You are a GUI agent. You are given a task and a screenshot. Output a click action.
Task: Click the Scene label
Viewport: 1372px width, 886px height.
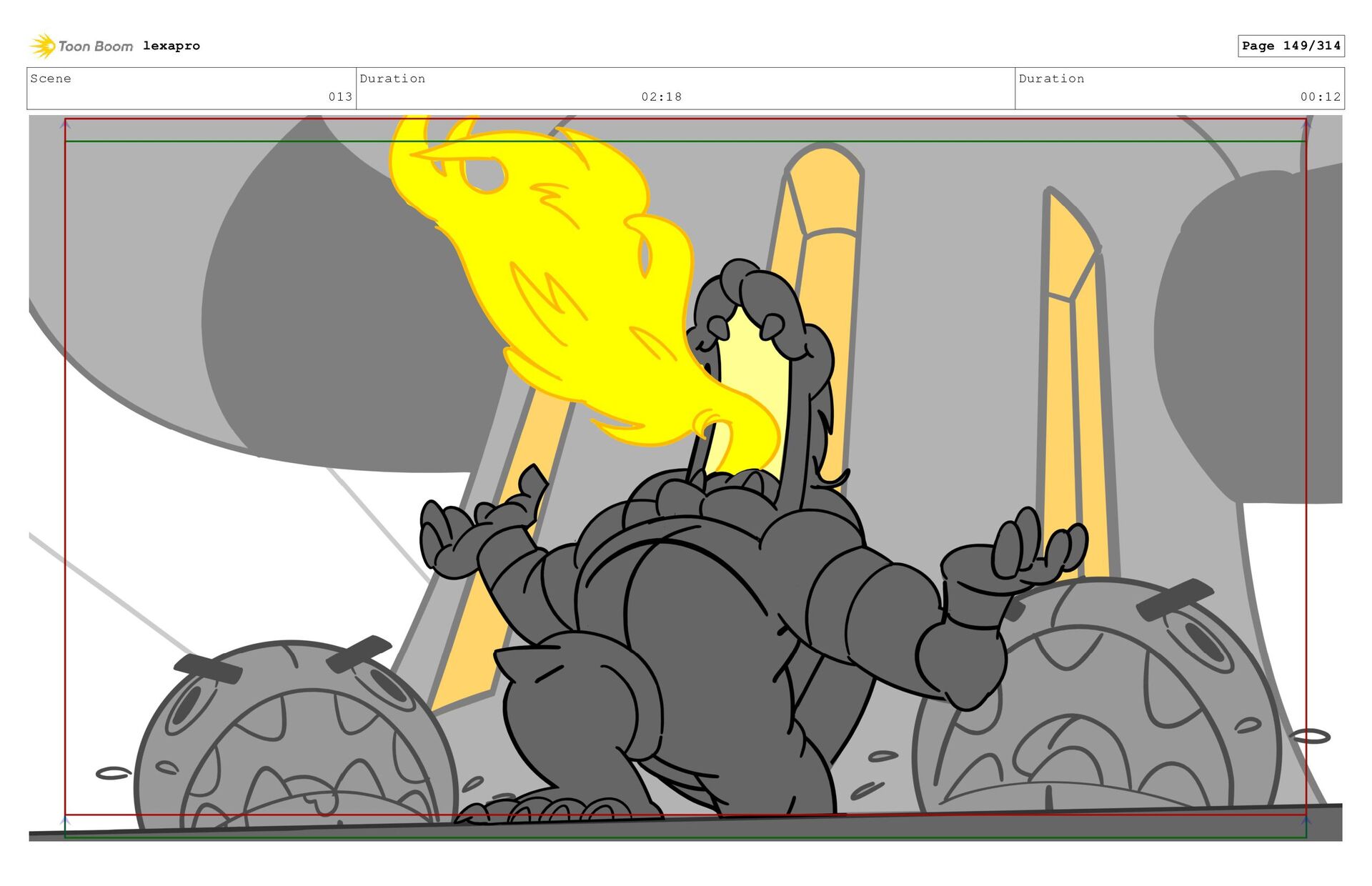(51, 79)
